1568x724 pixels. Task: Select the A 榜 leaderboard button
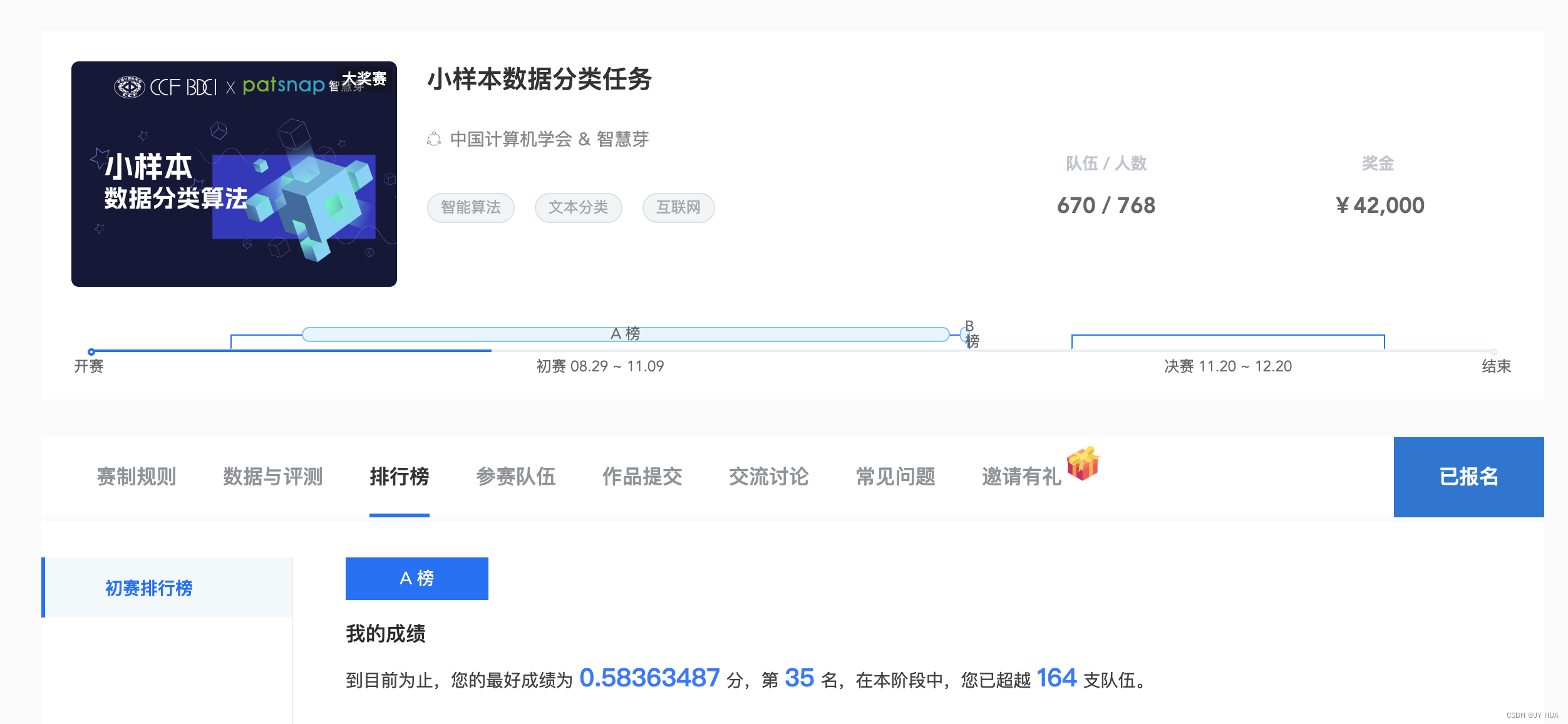[x=416, y=579]
